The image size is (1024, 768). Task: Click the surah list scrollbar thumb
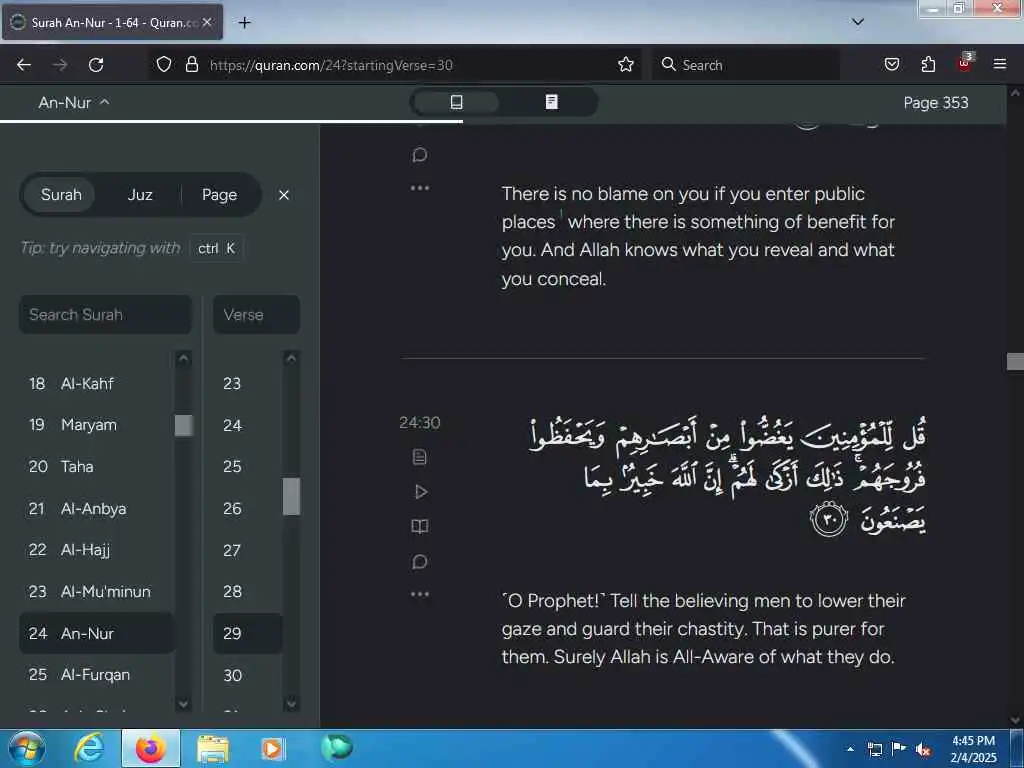[184, 425]
